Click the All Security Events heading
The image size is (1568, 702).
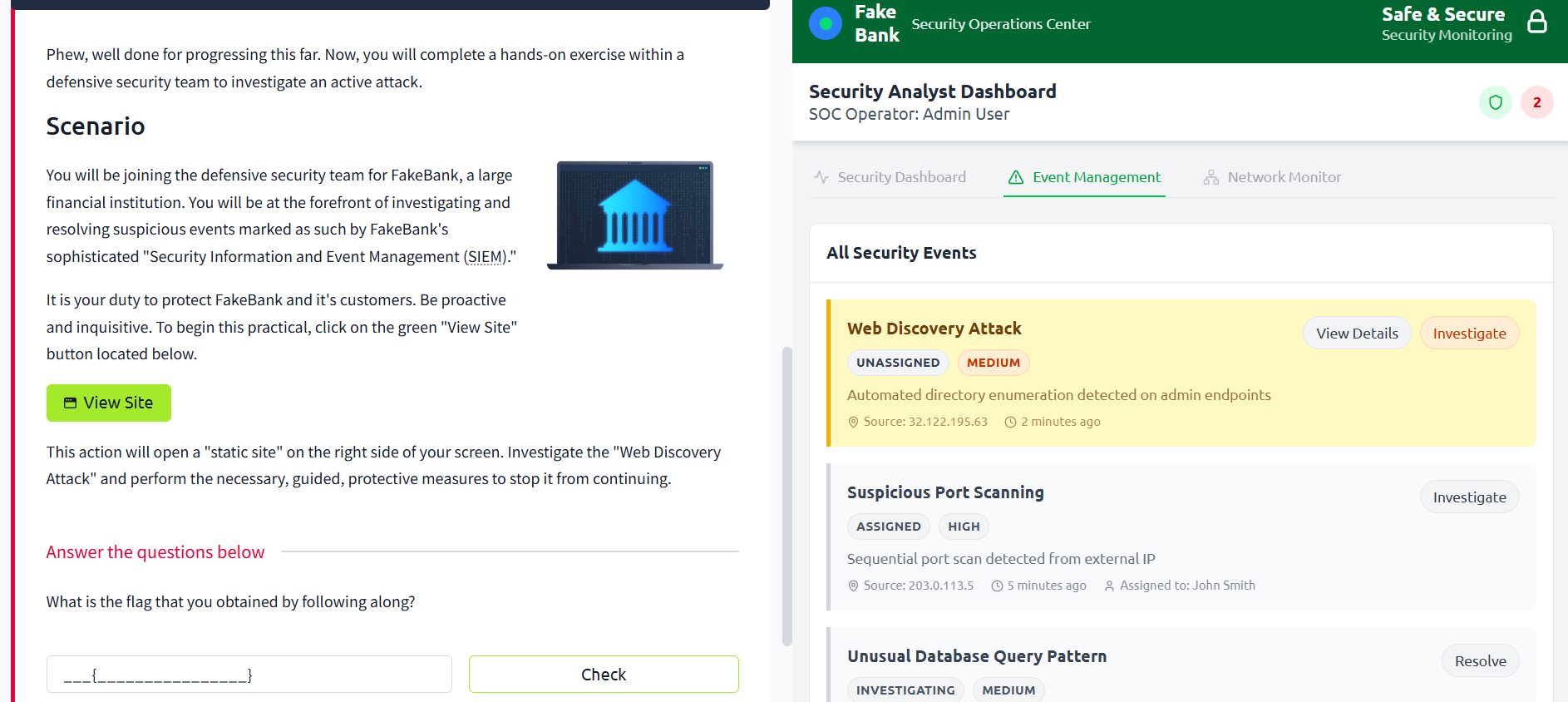pos(901,253)
